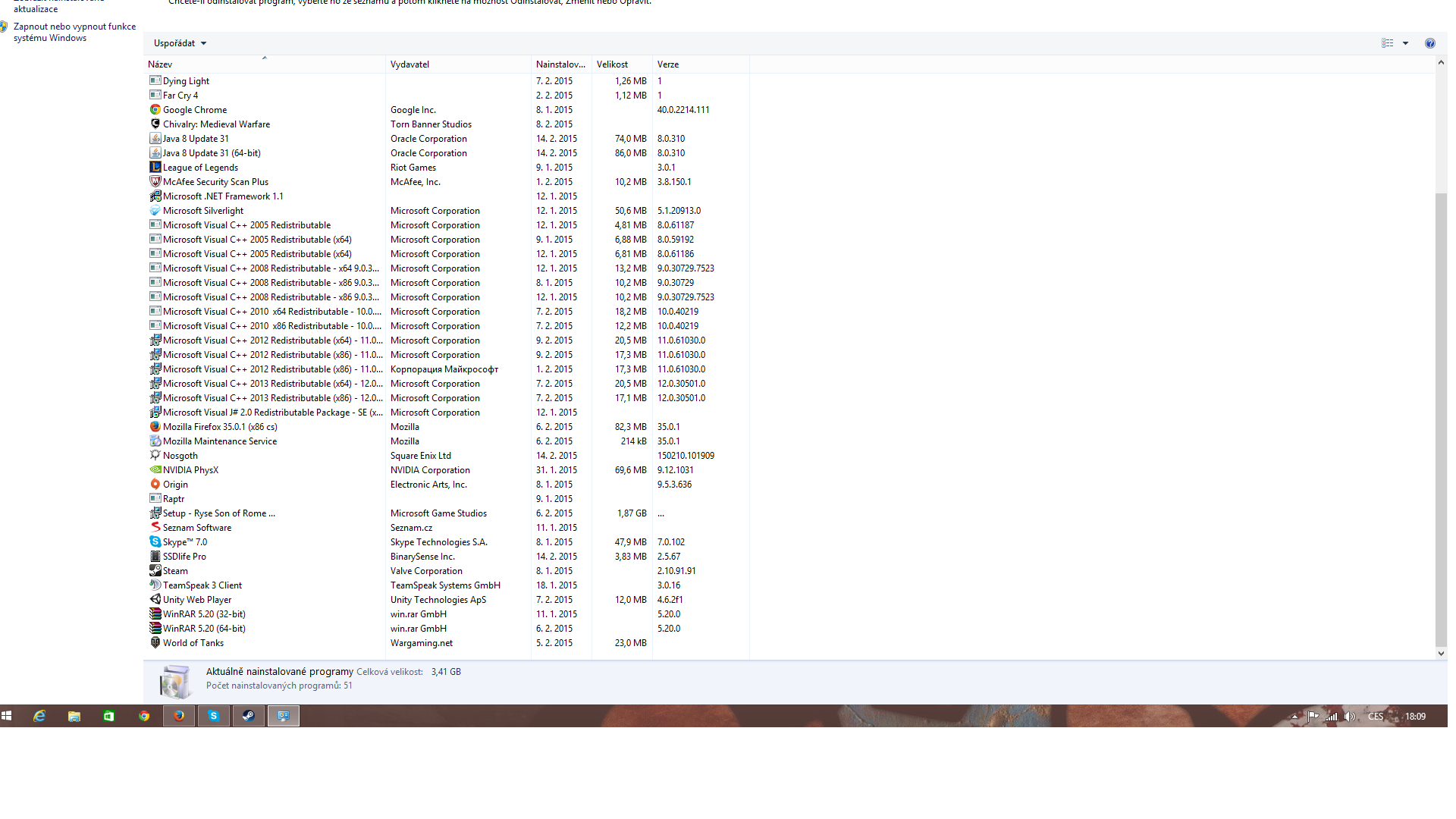Click the Windows Start button
1456x819 pixels.
coord(7,716)
